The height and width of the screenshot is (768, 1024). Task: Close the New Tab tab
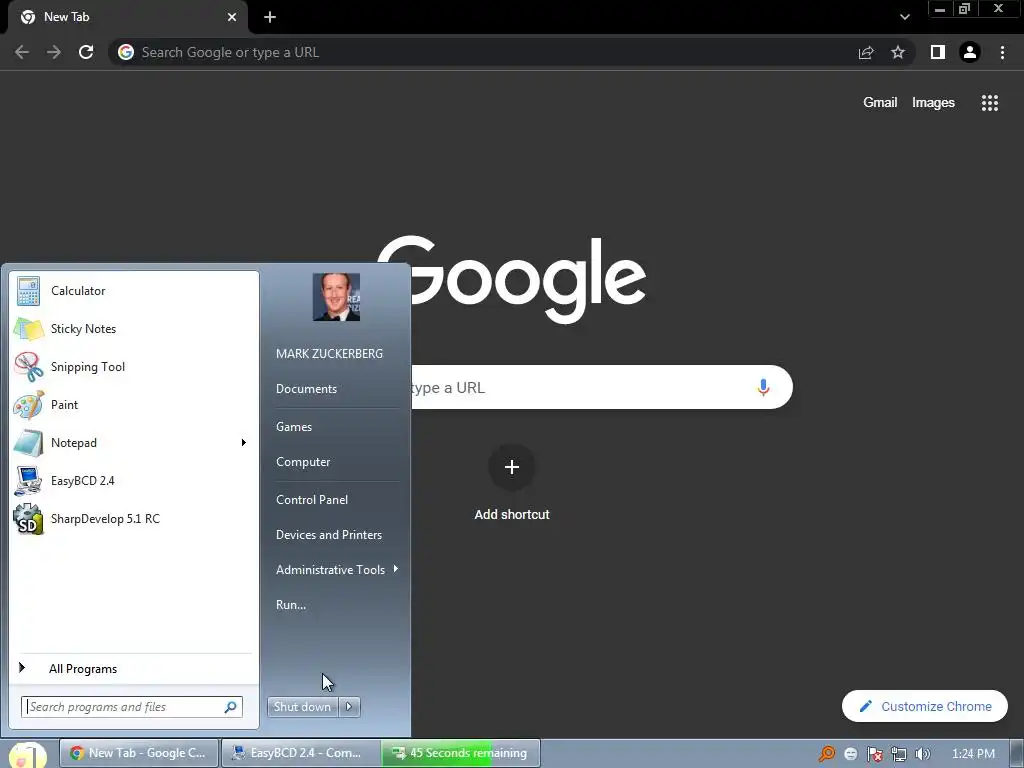[232, 17]
